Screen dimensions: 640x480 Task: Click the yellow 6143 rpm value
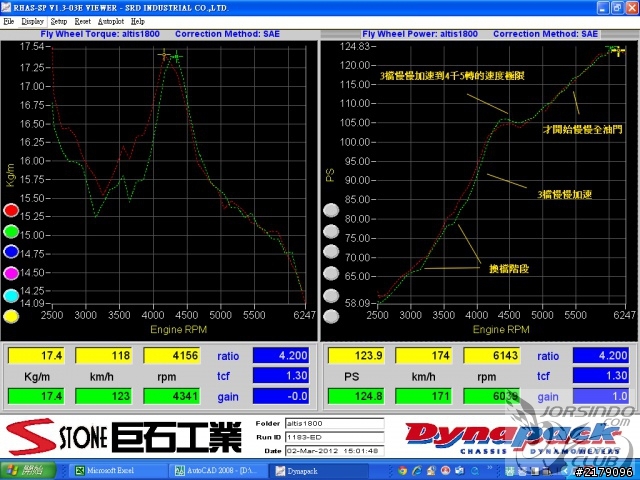coord(491,356)
